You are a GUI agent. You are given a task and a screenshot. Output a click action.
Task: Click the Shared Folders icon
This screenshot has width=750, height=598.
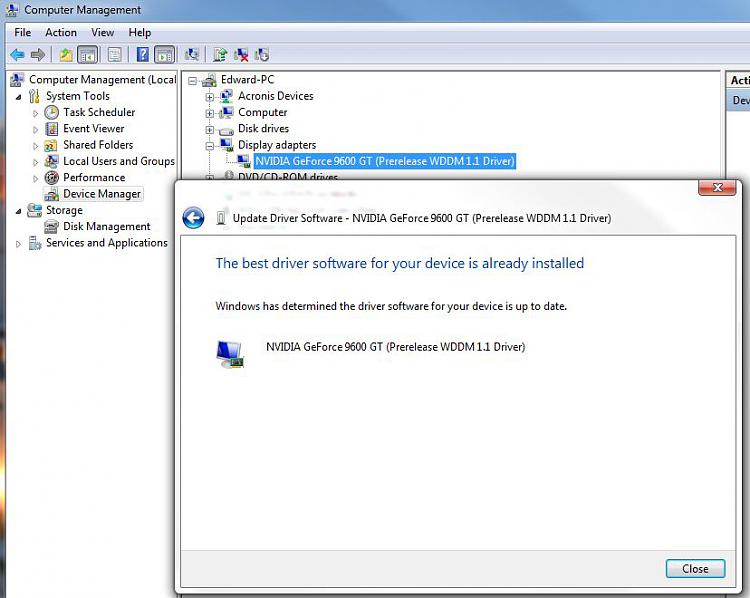[x=51, y=145]
